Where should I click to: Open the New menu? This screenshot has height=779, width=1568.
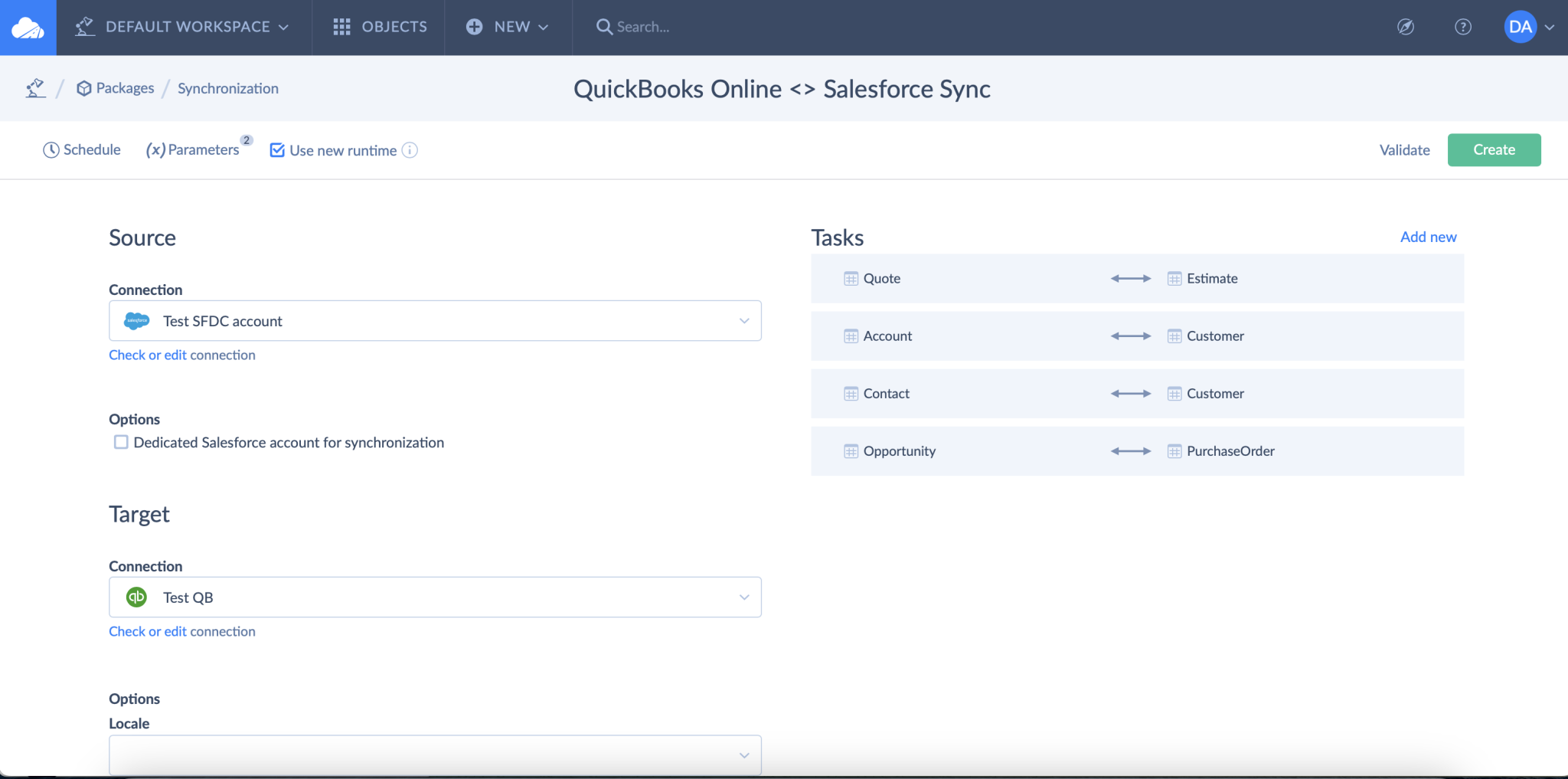[508, 27]
